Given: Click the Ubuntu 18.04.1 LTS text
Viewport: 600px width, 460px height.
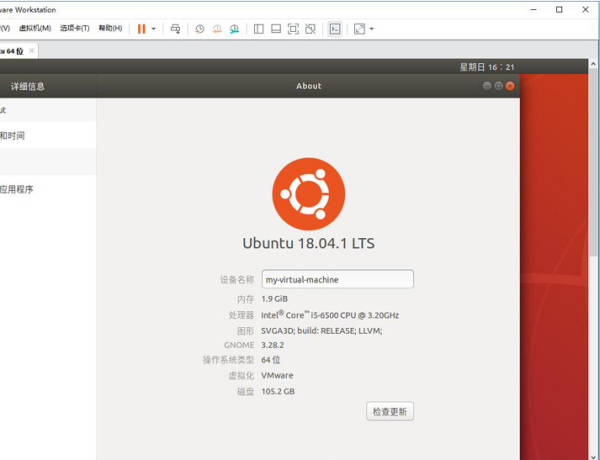Looking at the screenshot, I should tap(308, 243).
